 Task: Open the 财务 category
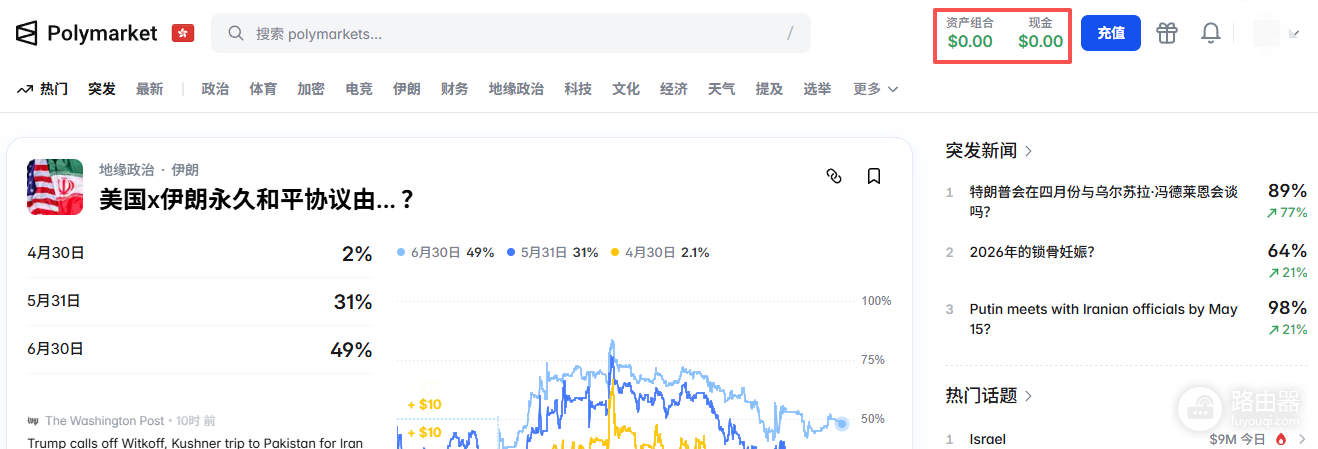pos(455,89)
